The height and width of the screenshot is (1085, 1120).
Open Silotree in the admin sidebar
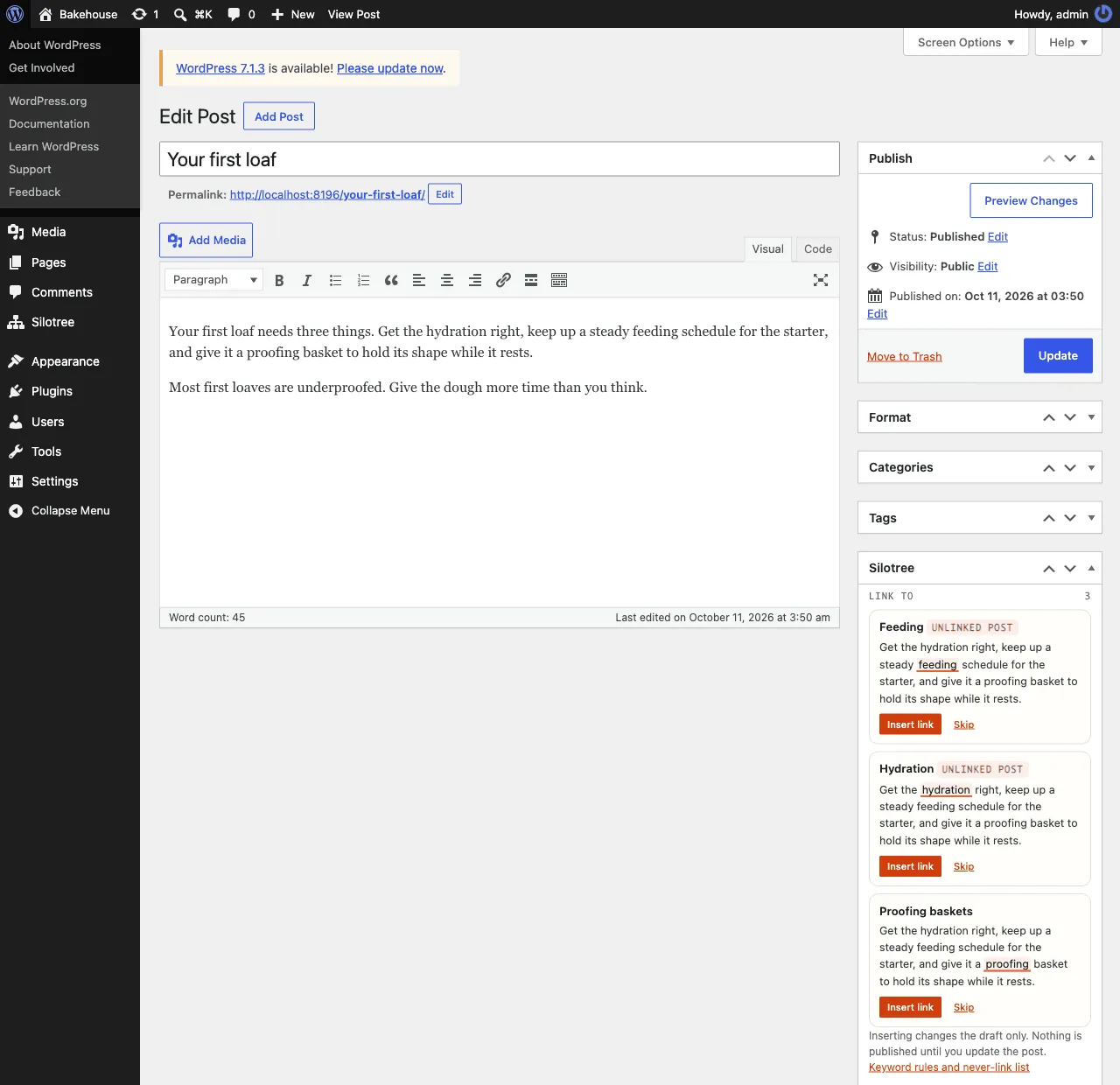coord(70,322)
